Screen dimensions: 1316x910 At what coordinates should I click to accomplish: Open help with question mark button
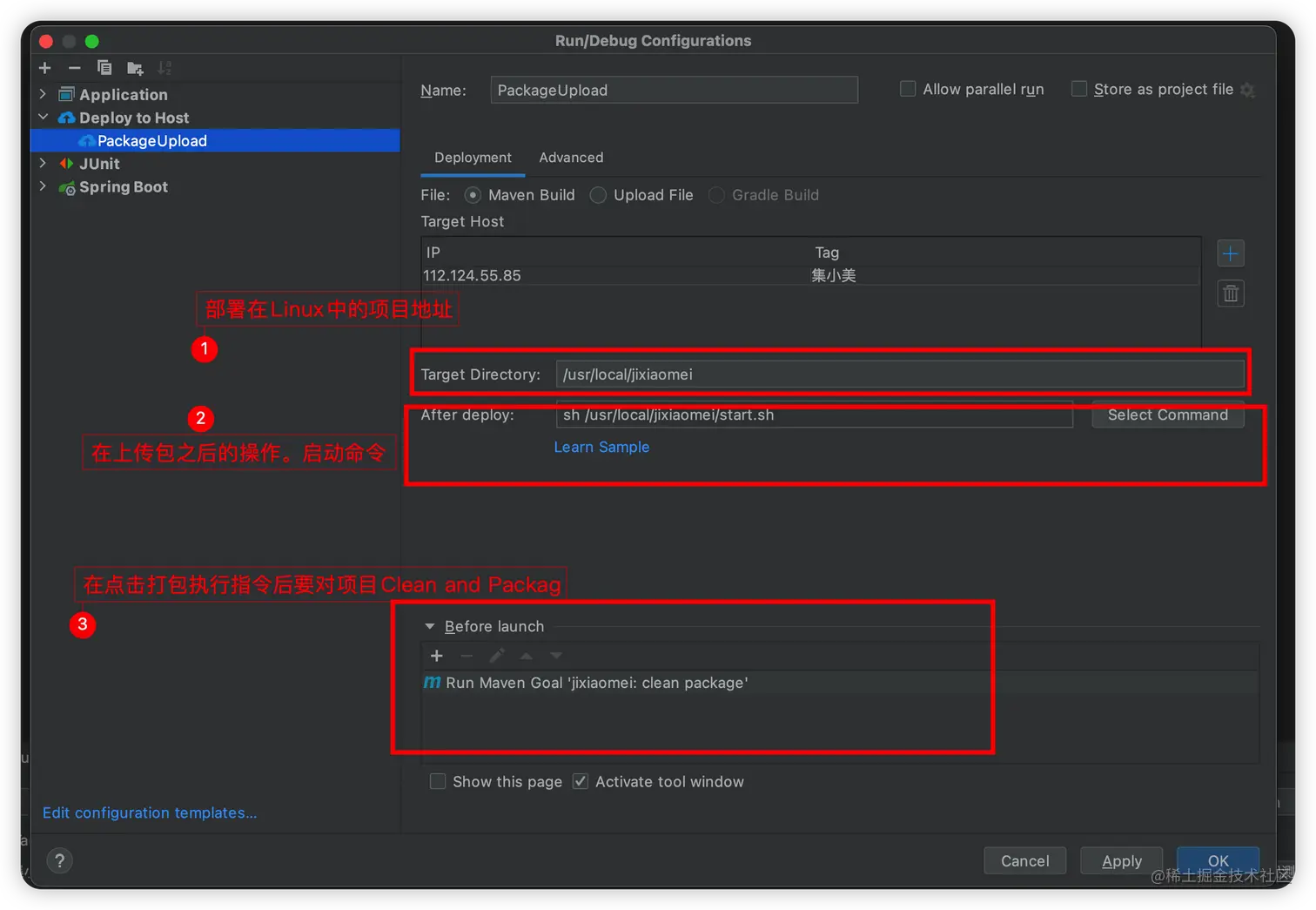pos(59,860)
